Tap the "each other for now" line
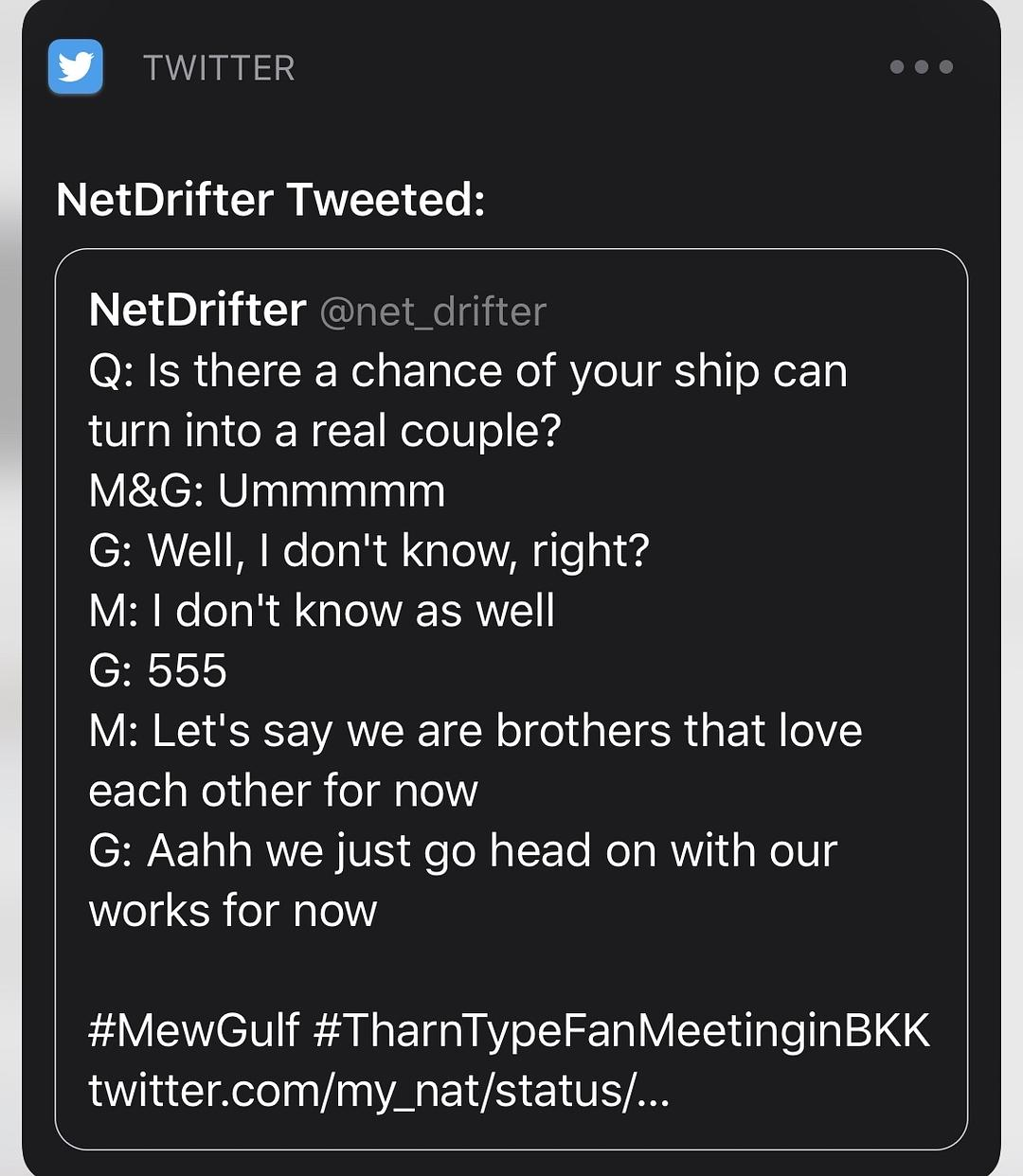The image size is (1023, 1176). [283, 791]
